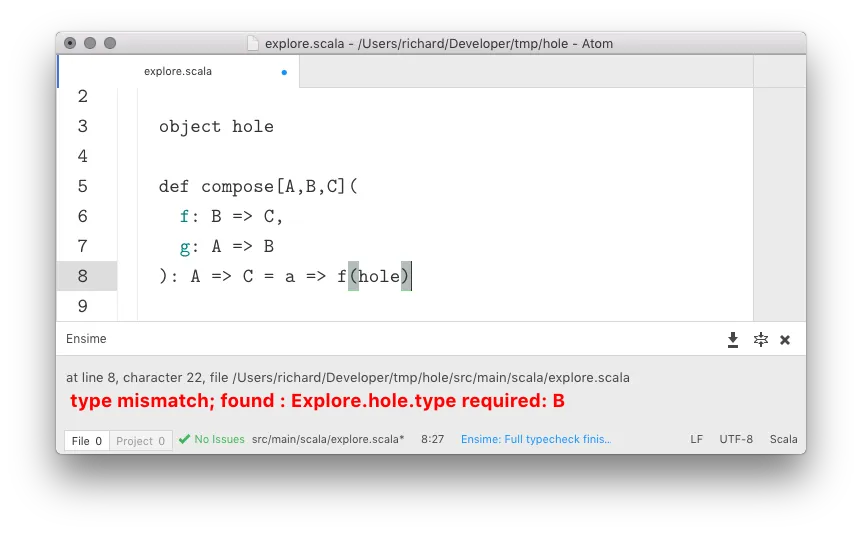Viewport: 862px width, 534px height.
Task: Switch to File 0 issues tab
Action: (x=87, y=441)
